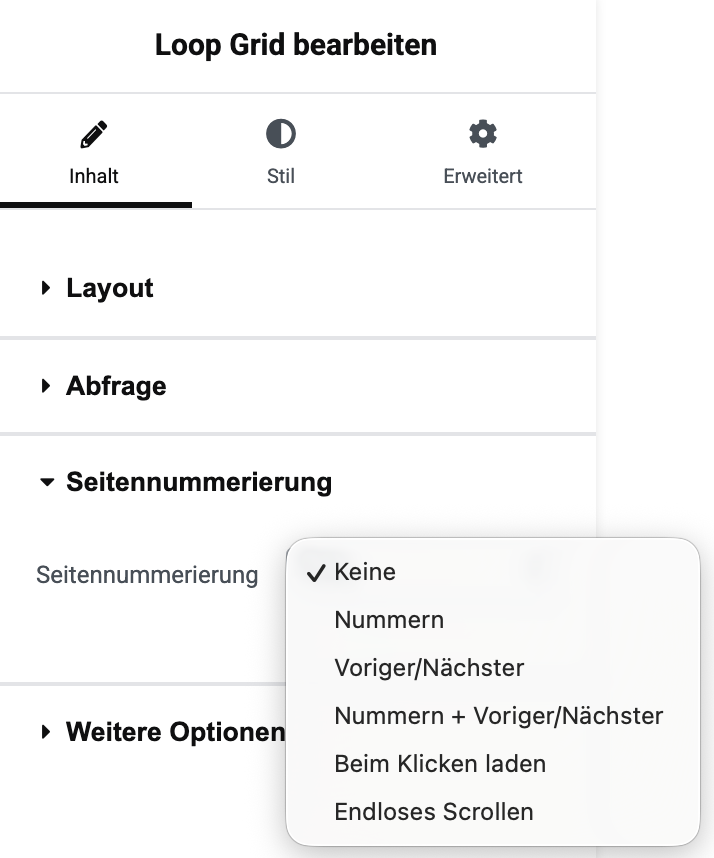Viewport: 714px width, 858px height.
Task: Select the 'Endloses Scrollen' option
Action: click(434, 812)
